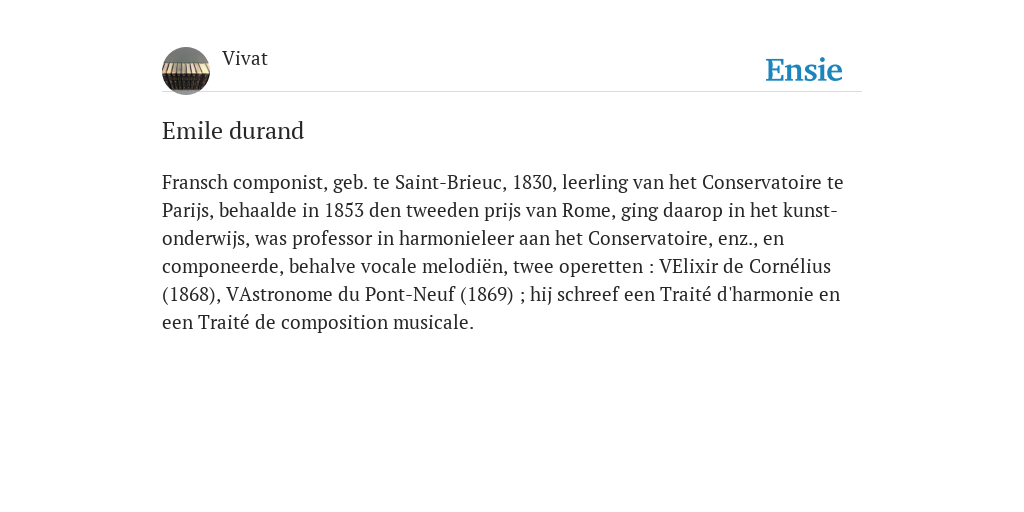Click the place name Saint-Brieuc
The image size is (1024, 512).
pos(448,182)
